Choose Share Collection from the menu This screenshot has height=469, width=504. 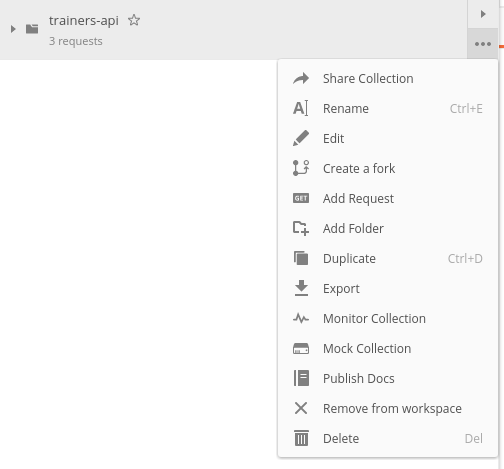point(388,79)
